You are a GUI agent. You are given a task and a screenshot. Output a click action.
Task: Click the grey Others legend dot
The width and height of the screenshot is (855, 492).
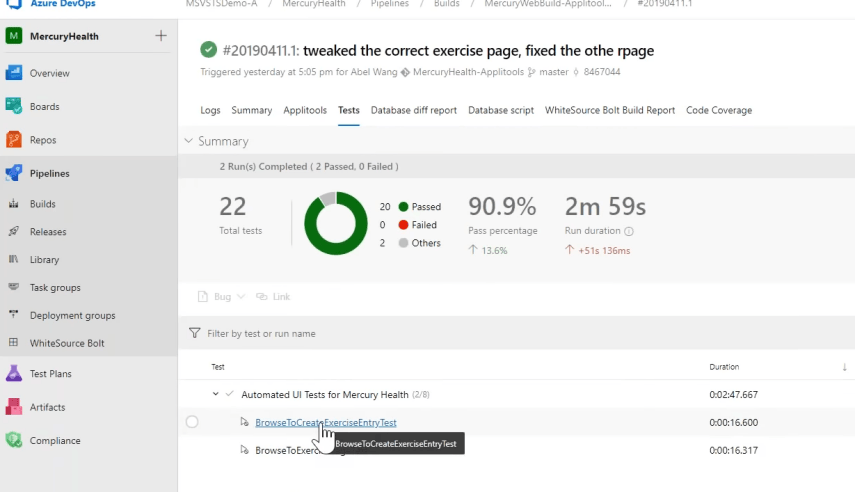[x=404, y=243]
